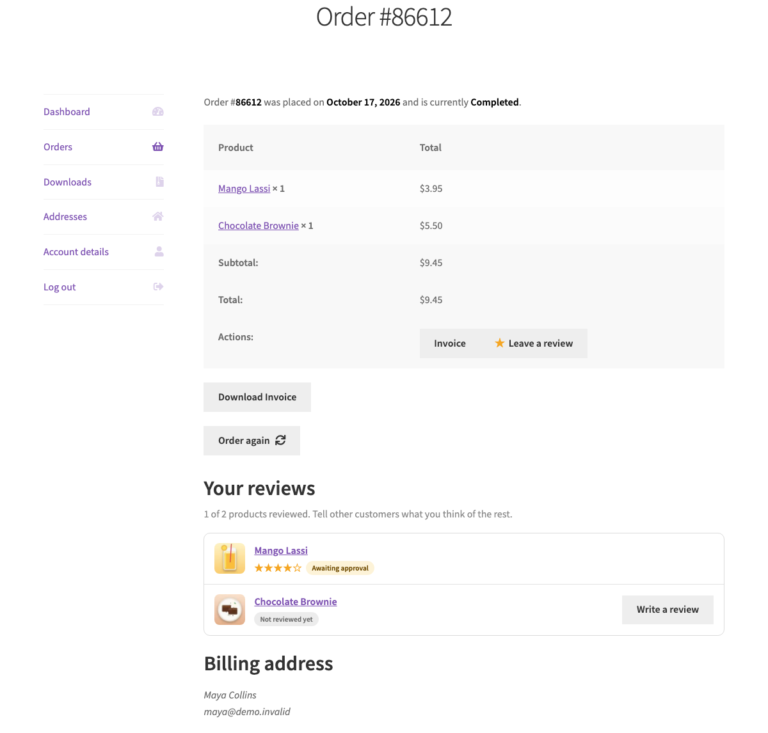Viewport: 768px width, 733px height.
Task: Click the Leave a review button
Action: [533, 343]
